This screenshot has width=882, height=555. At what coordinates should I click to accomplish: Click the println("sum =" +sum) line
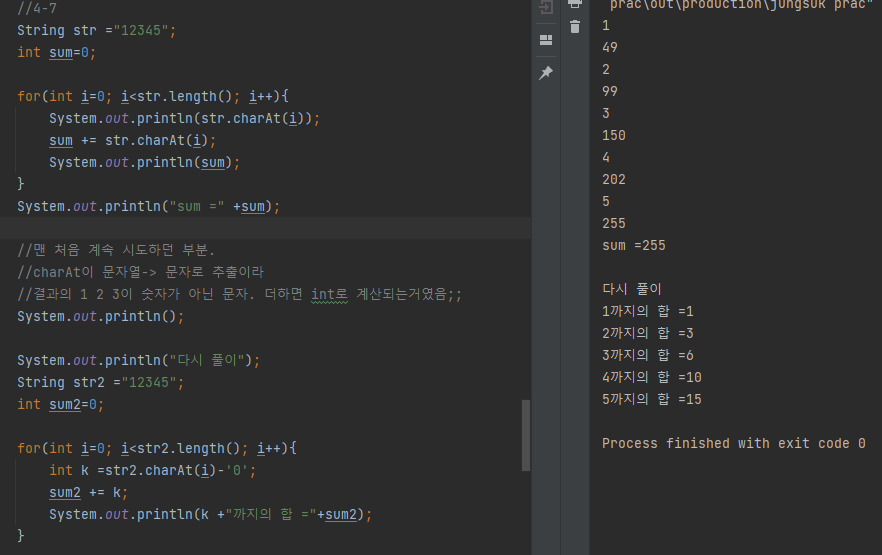pos(148,206)
